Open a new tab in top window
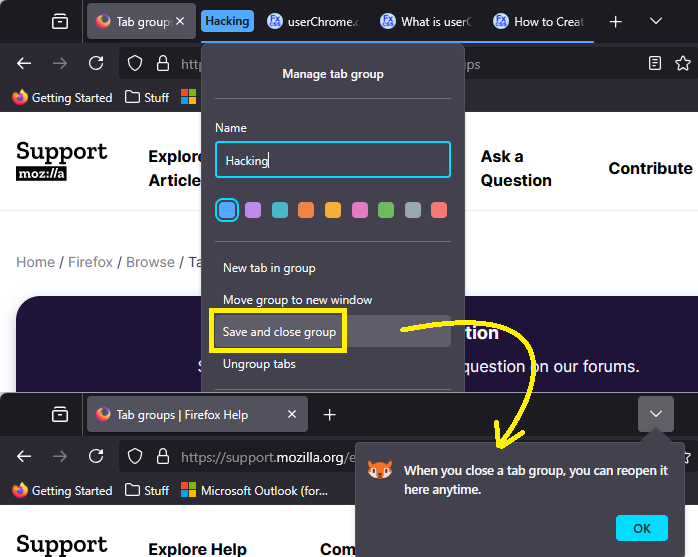This screenshot has height=557, width=698. tap(615, 21)
